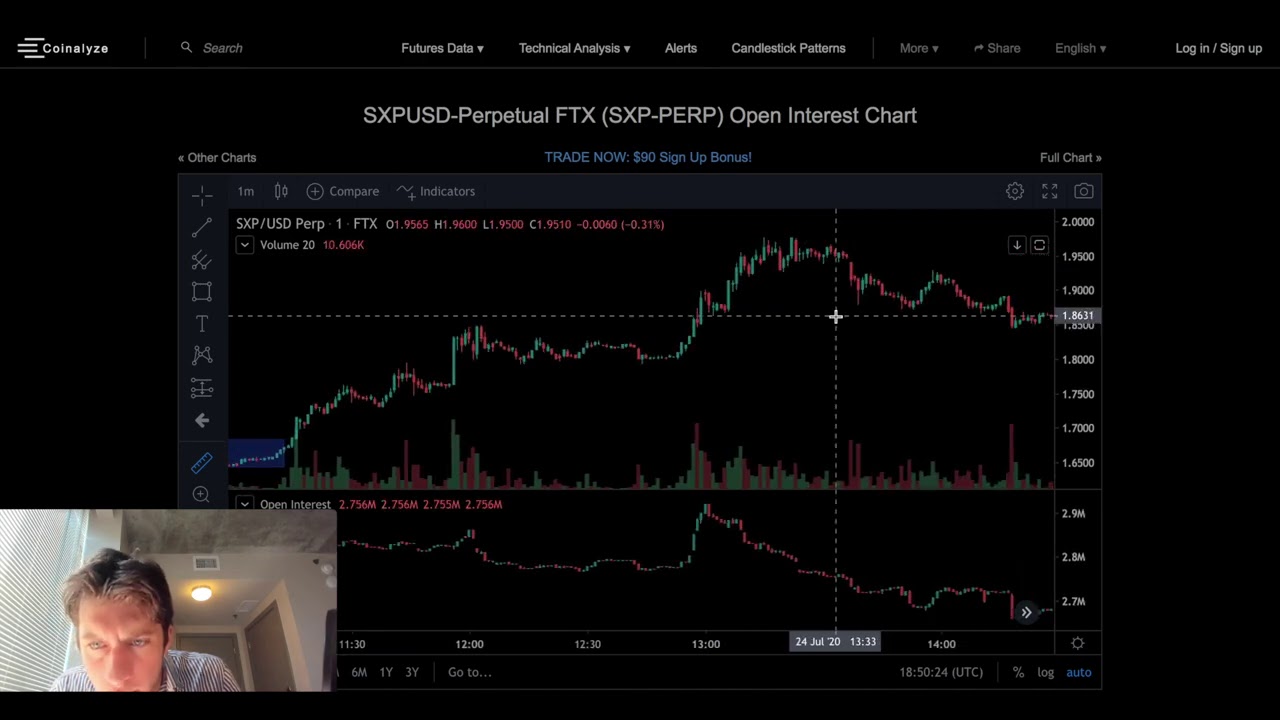Toggle log scale mode
Screen dimensions: 1280x720
(x=1045, y=672)
